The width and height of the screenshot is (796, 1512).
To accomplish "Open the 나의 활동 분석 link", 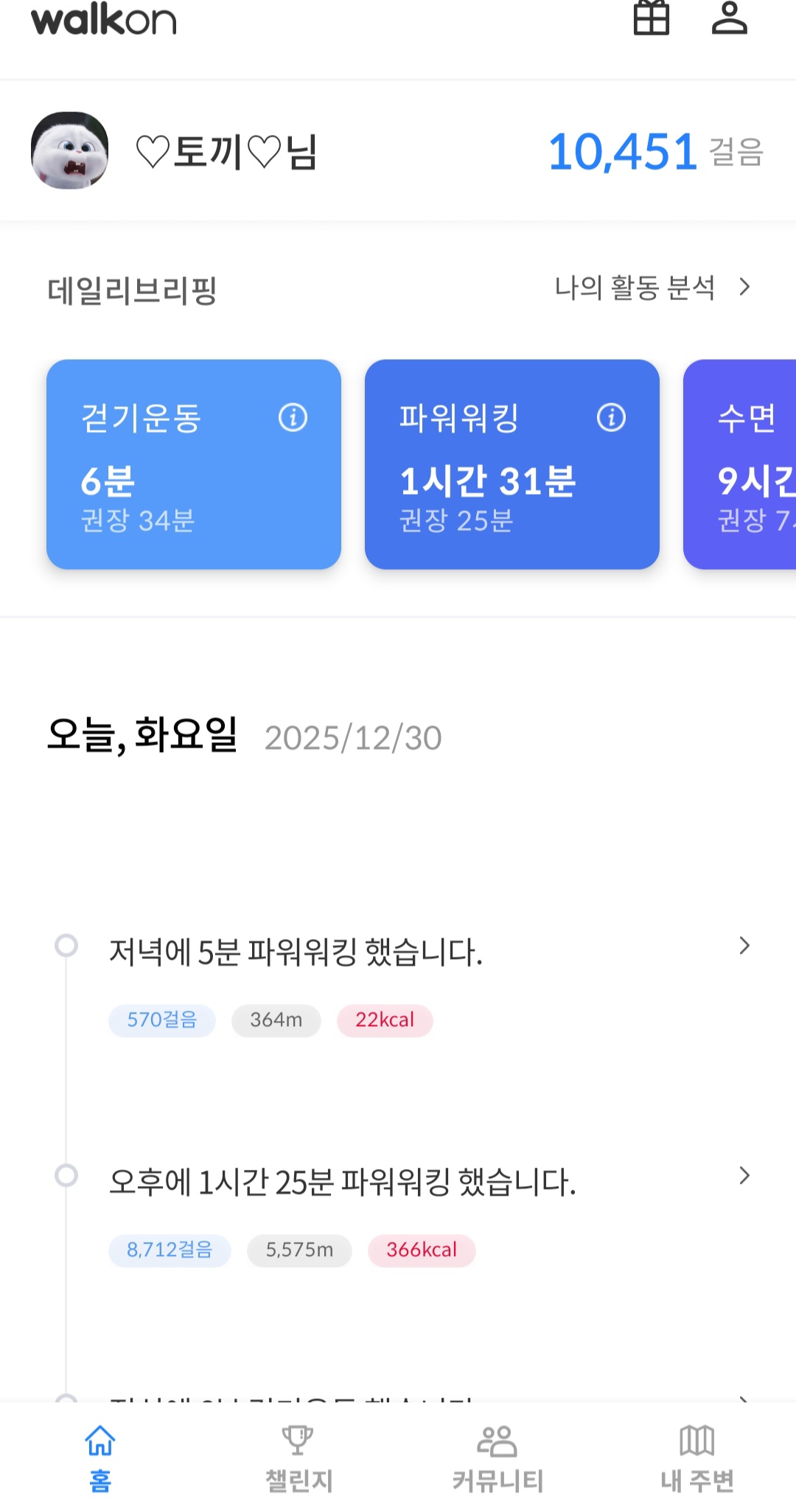I will pos(635,288).
